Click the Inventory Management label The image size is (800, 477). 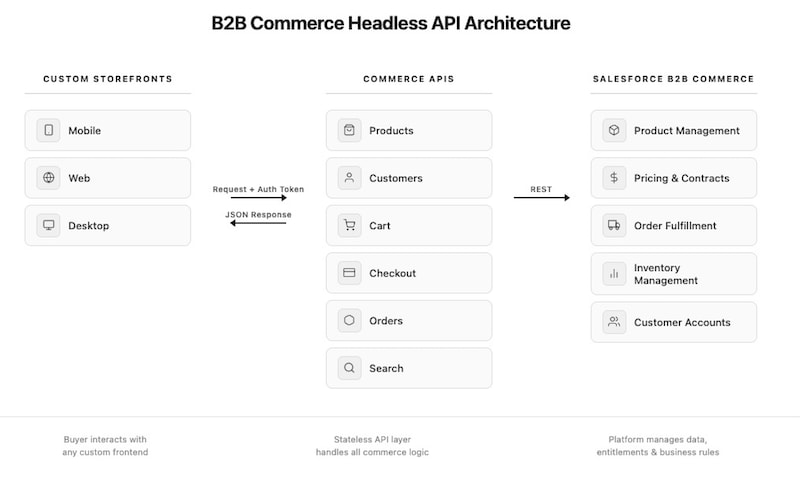666,274
